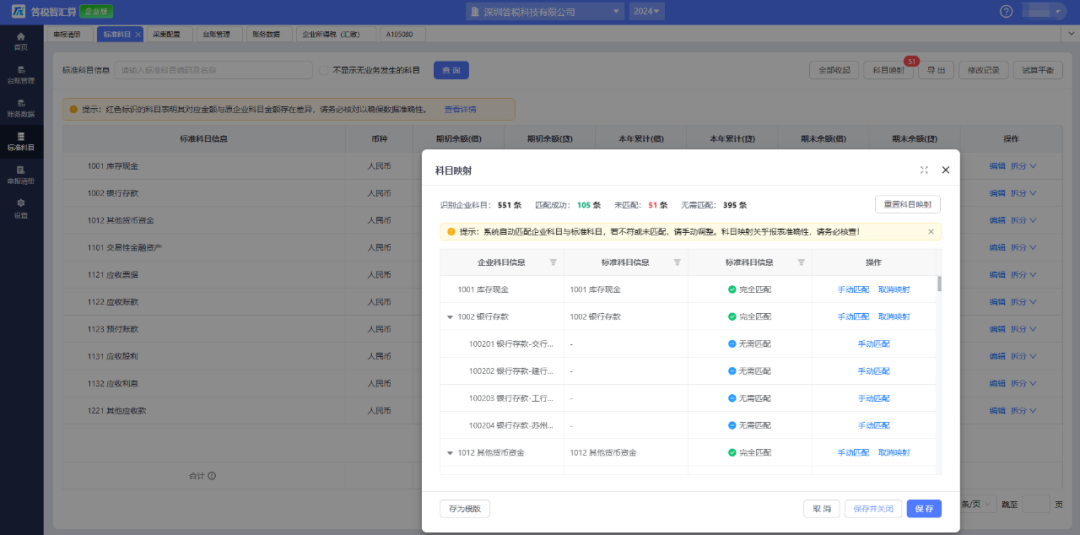Open 首页 home icon in the sidebar
This screenshot has width=1080, height=535.
click(21, 36)
